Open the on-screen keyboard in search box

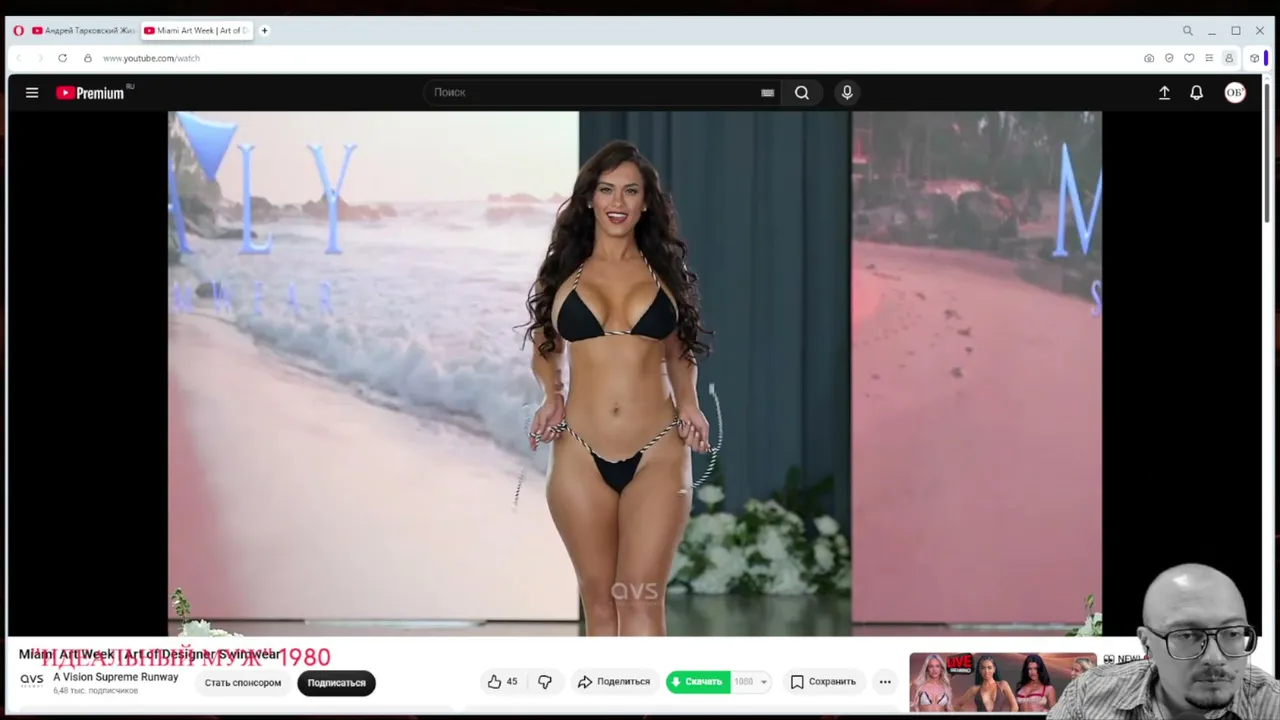click(767, 93)
